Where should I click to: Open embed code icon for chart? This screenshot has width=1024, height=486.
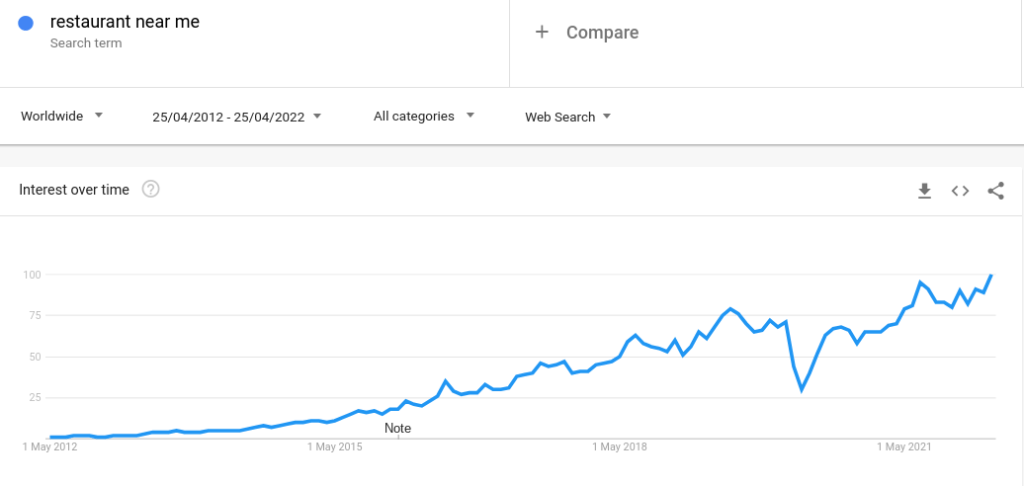point(960,191)
